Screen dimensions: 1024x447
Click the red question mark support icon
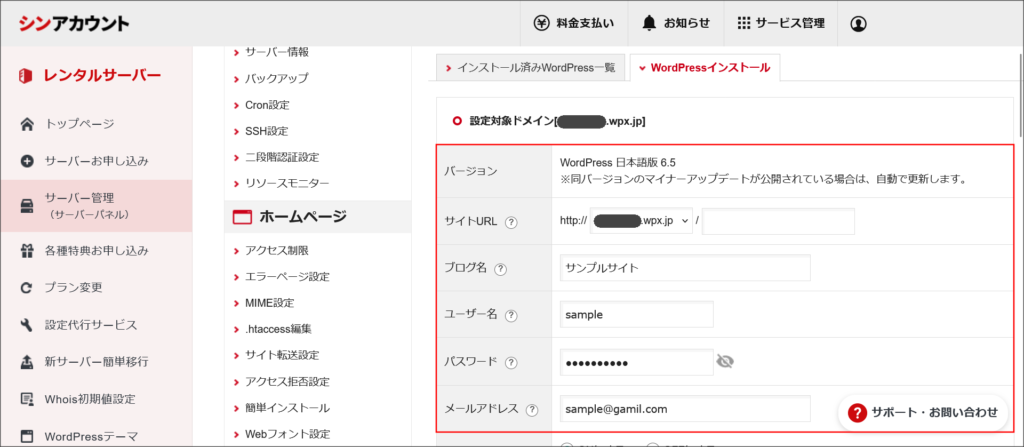point(857,412)
